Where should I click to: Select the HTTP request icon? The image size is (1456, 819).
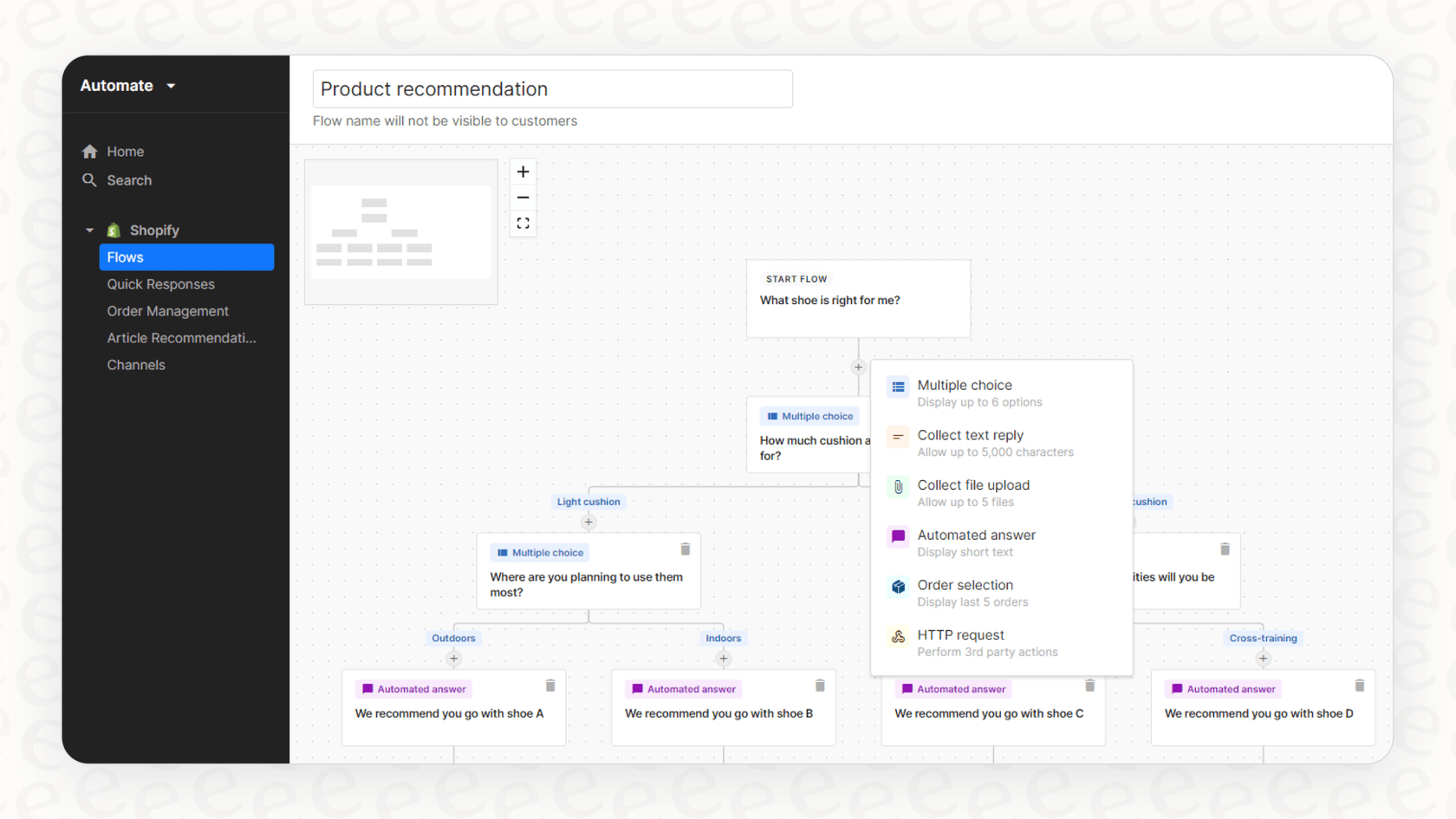897,636
